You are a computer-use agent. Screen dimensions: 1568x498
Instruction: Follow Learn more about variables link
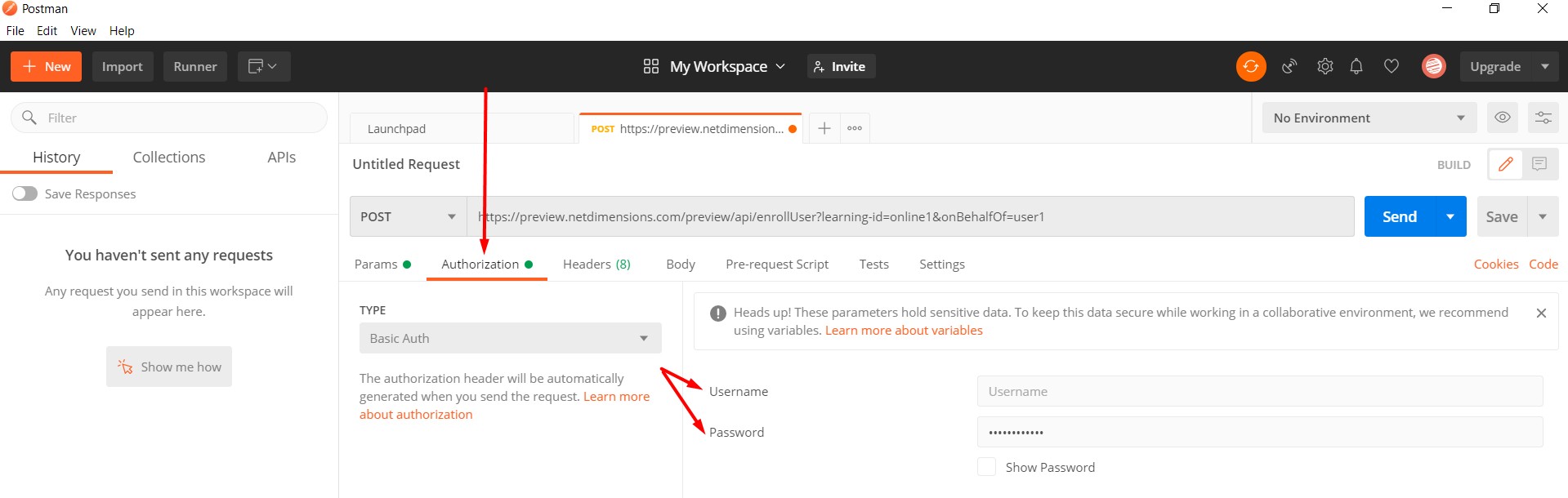tap(904, 331)
